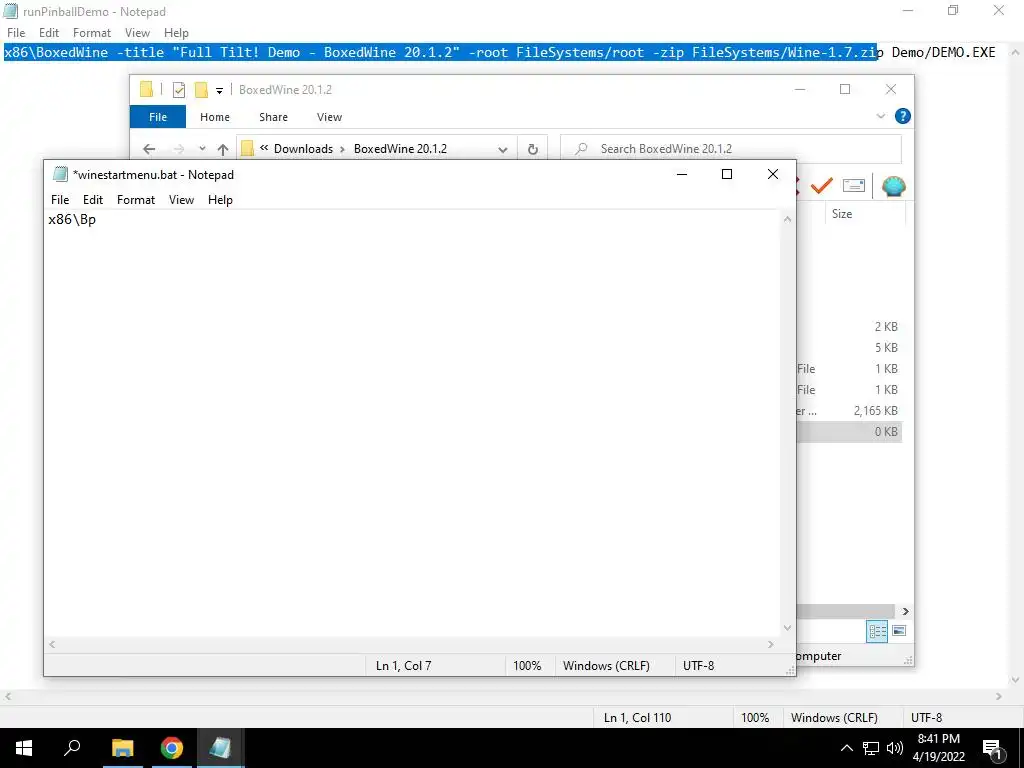This screenshot has height=768, width=1024.
Task: Click left arrow of winestartmenu.bat horizontal scrollbar
Action: pos(52,645)
